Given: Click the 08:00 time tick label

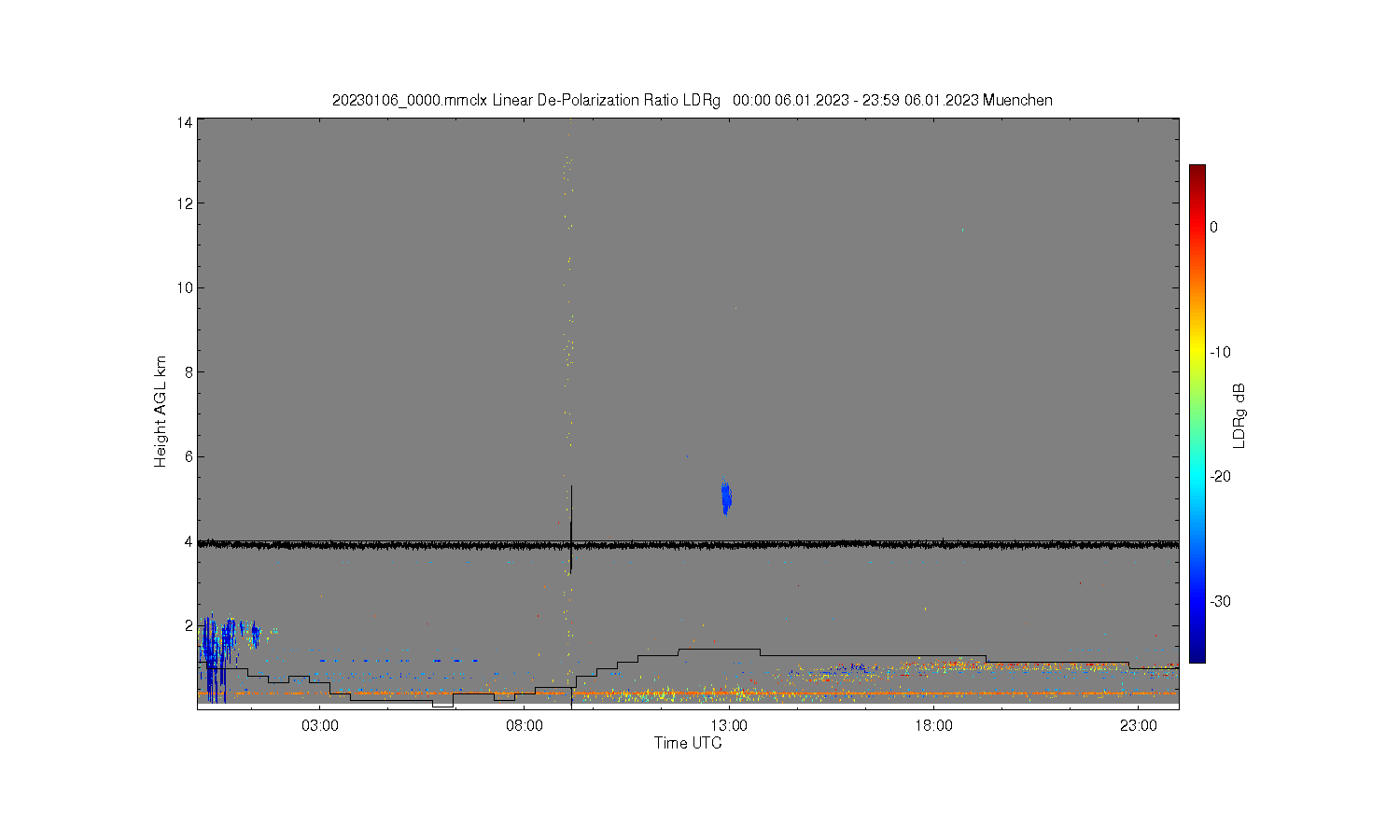Looking at the screenshot, I should [525, 726].
